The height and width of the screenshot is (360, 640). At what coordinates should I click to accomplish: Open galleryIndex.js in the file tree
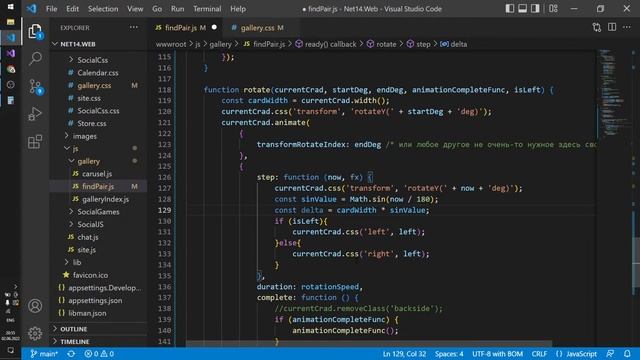(105, 199)
